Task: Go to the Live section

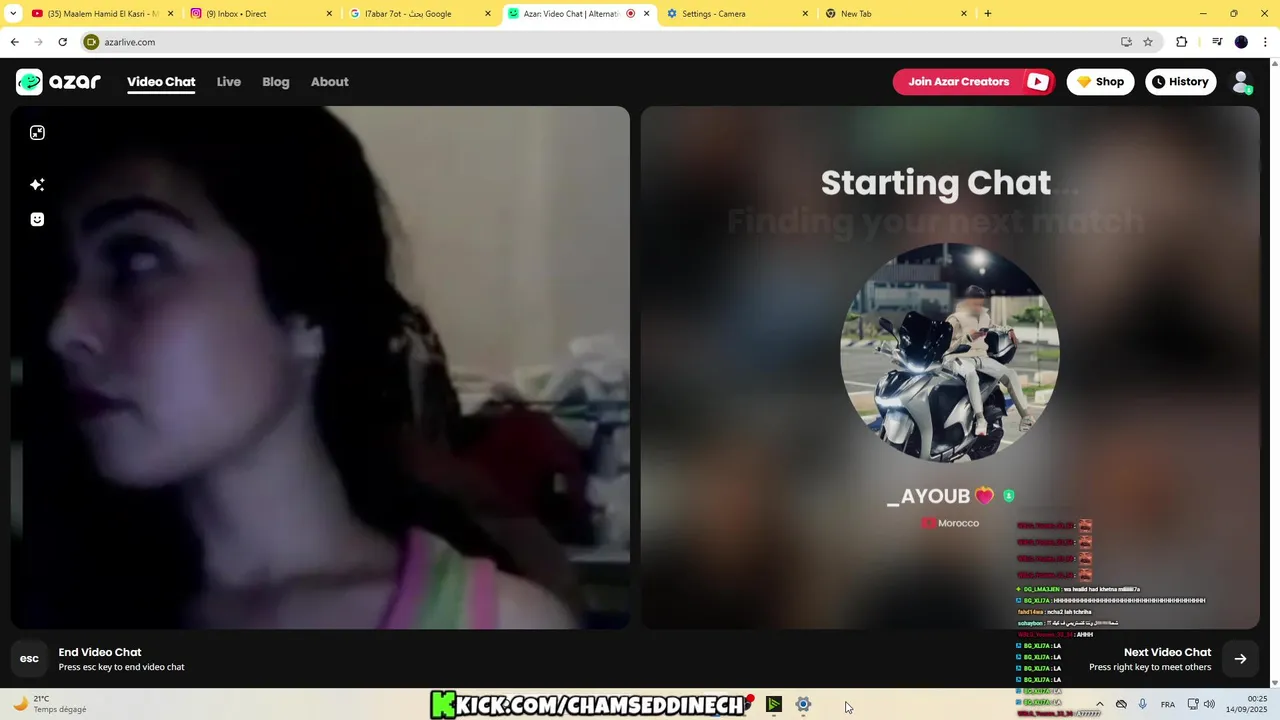Action: (229, 82)
